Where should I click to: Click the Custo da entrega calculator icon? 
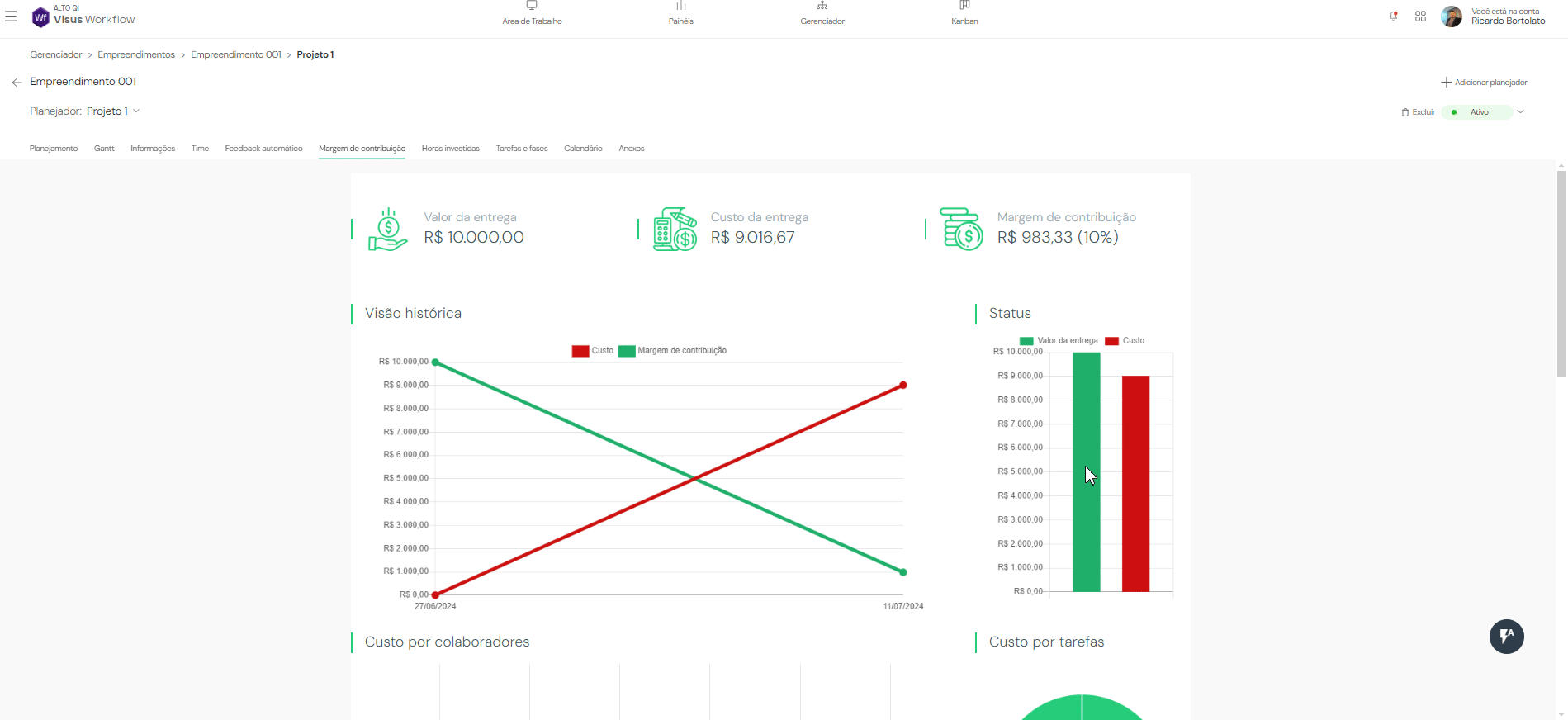pos(675,230)
